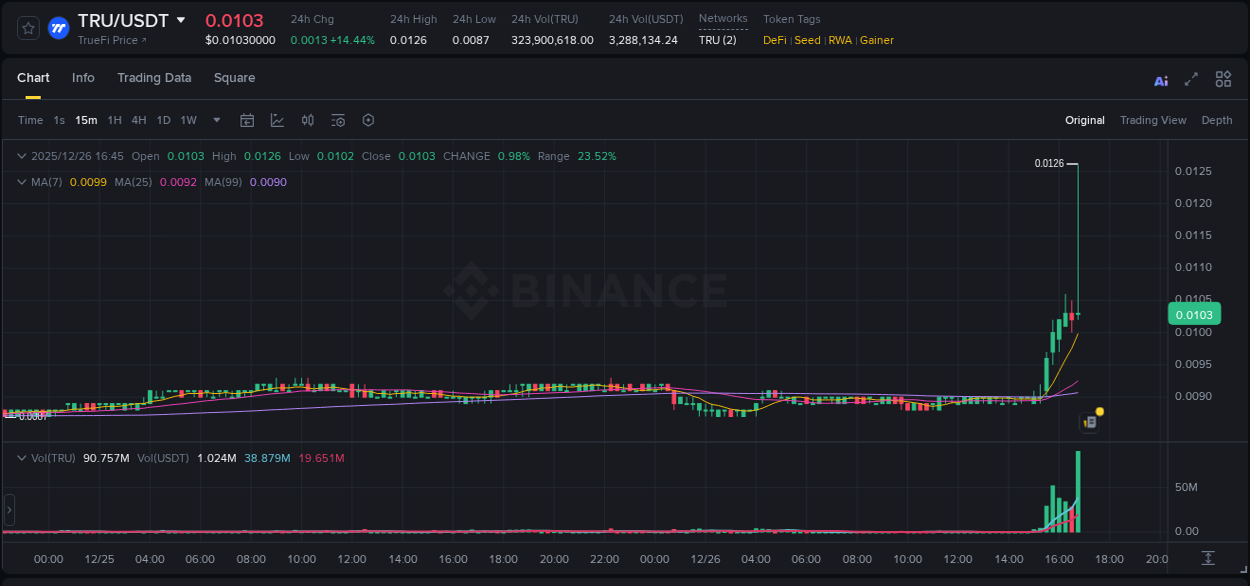
Task: Open the chart settings hexagon icon
Action: pos(368,120)
